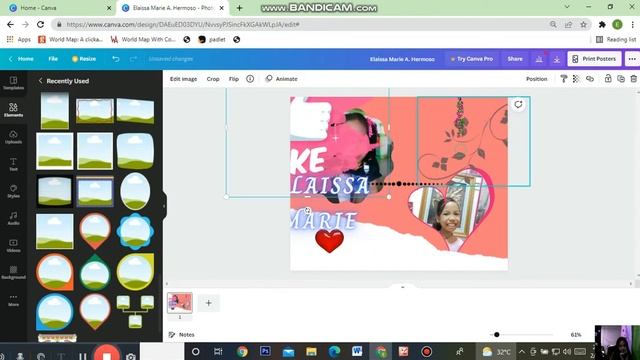Select the page 1 thumbnail
The height and width of the screenshot is (360, 640).
[180, 303]
